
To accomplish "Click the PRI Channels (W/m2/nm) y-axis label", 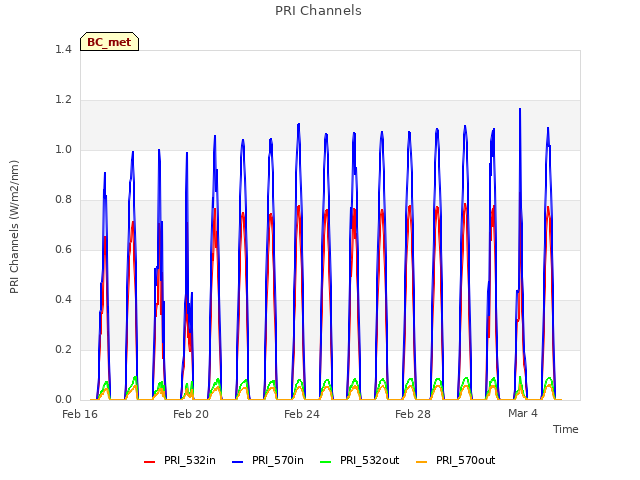I will point(14,227).
